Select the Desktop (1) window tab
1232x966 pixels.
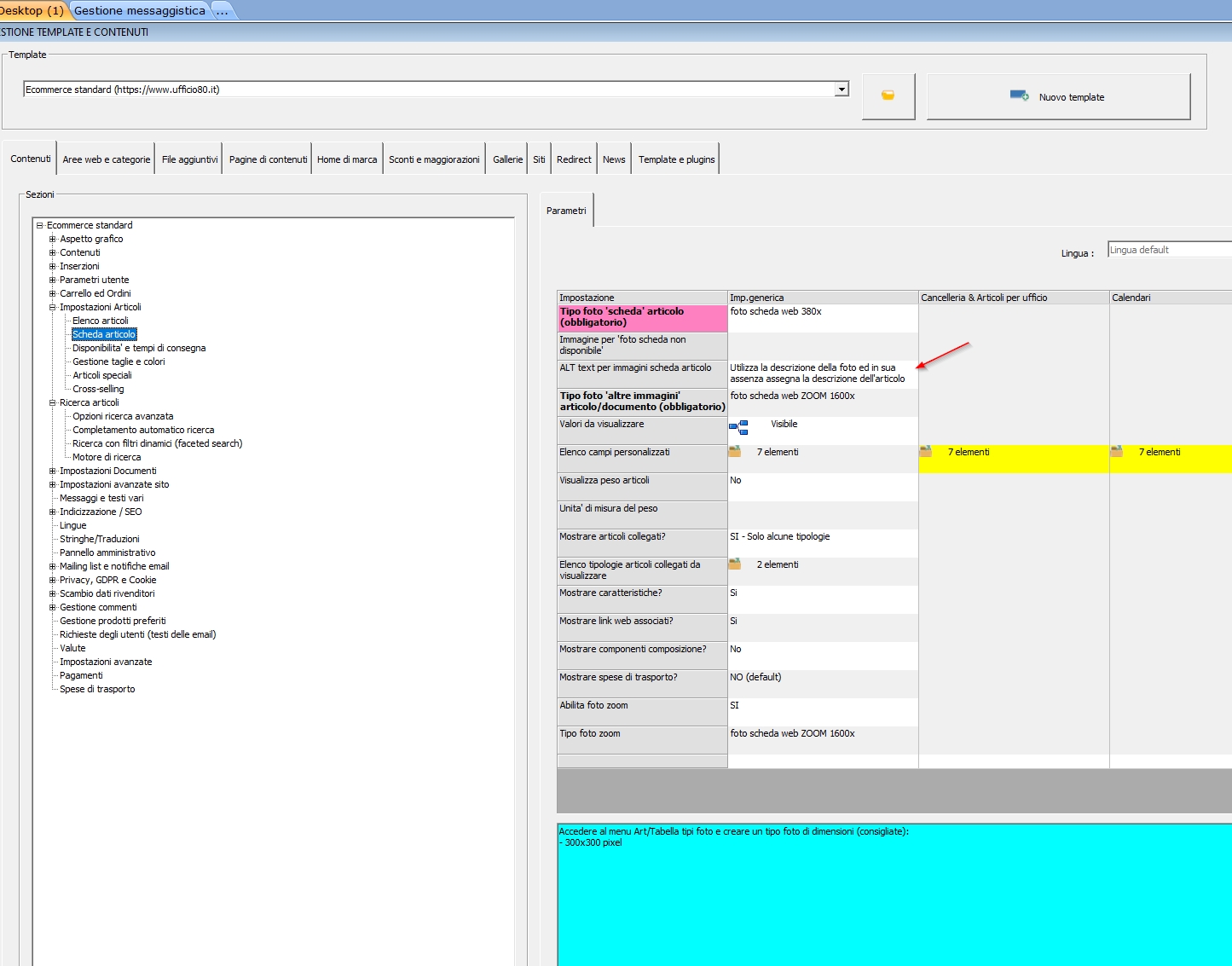32,10
